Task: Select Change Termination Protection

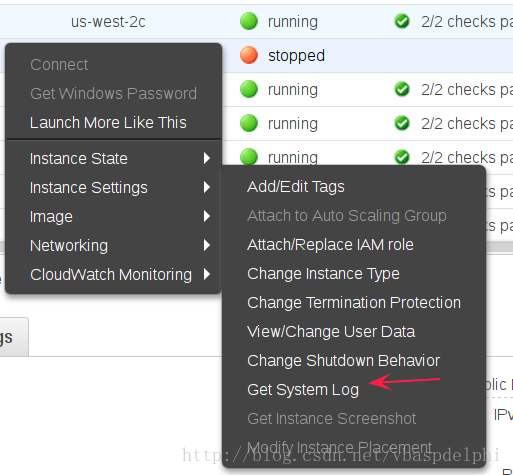Action: click(x=354, y=303)
